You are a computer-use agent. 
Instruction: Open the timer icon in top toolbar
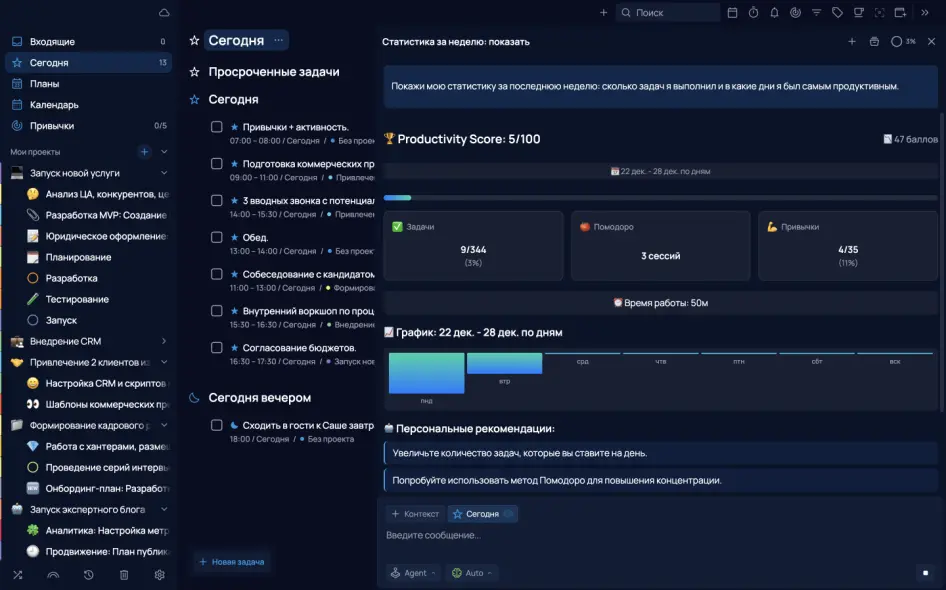[x=753, y=13]
